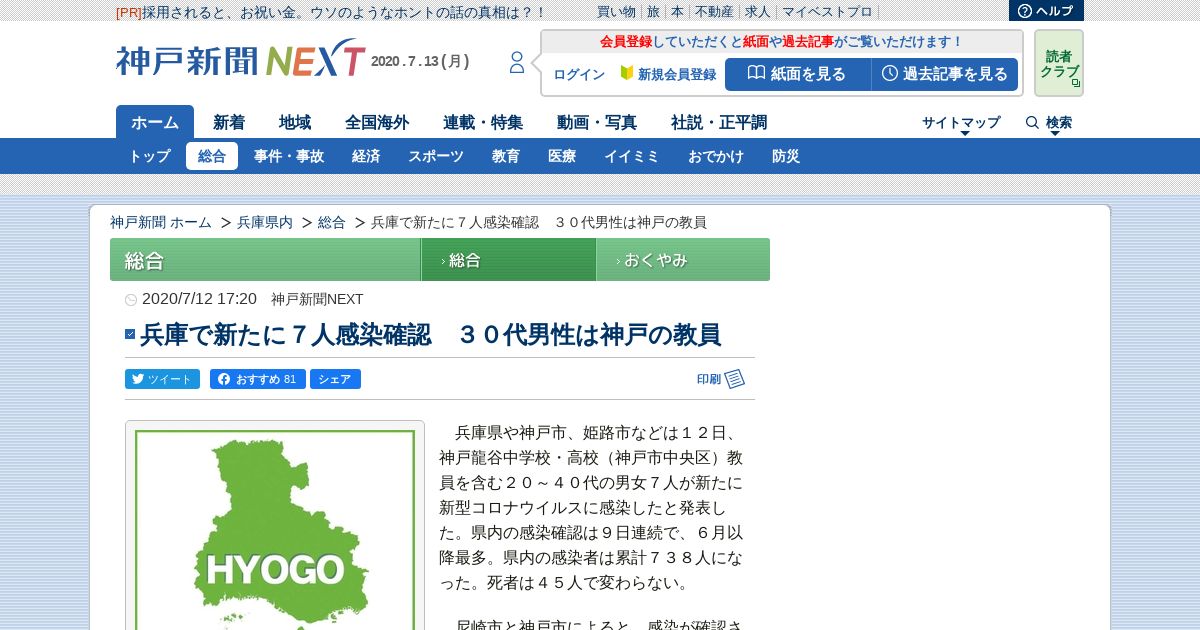Select the ホーム main tab

[155, 122]
